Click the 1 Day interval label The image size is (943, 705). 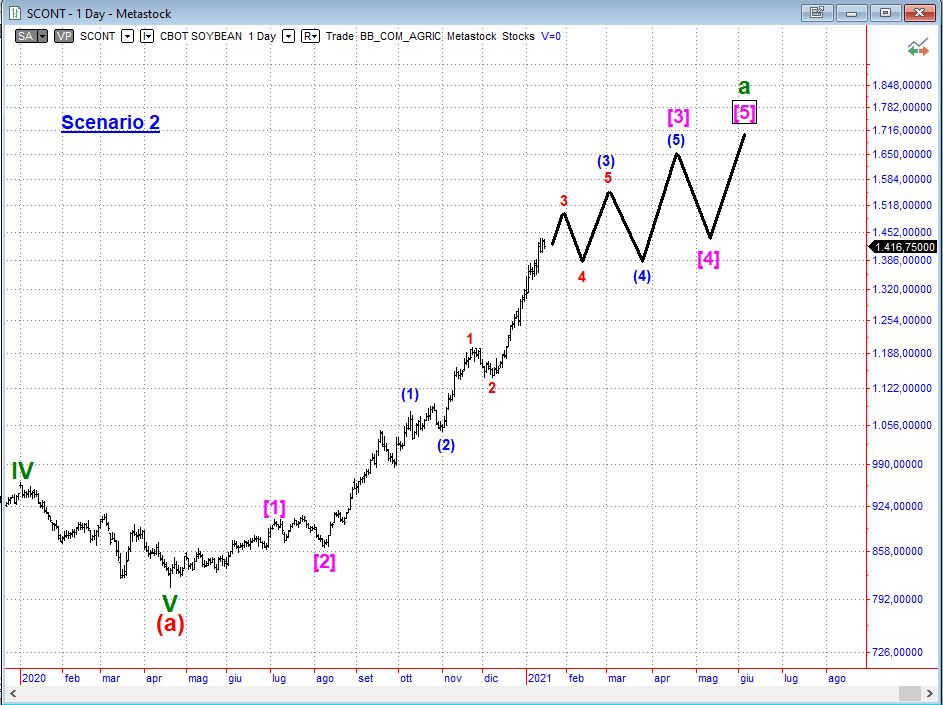(262, 36)
